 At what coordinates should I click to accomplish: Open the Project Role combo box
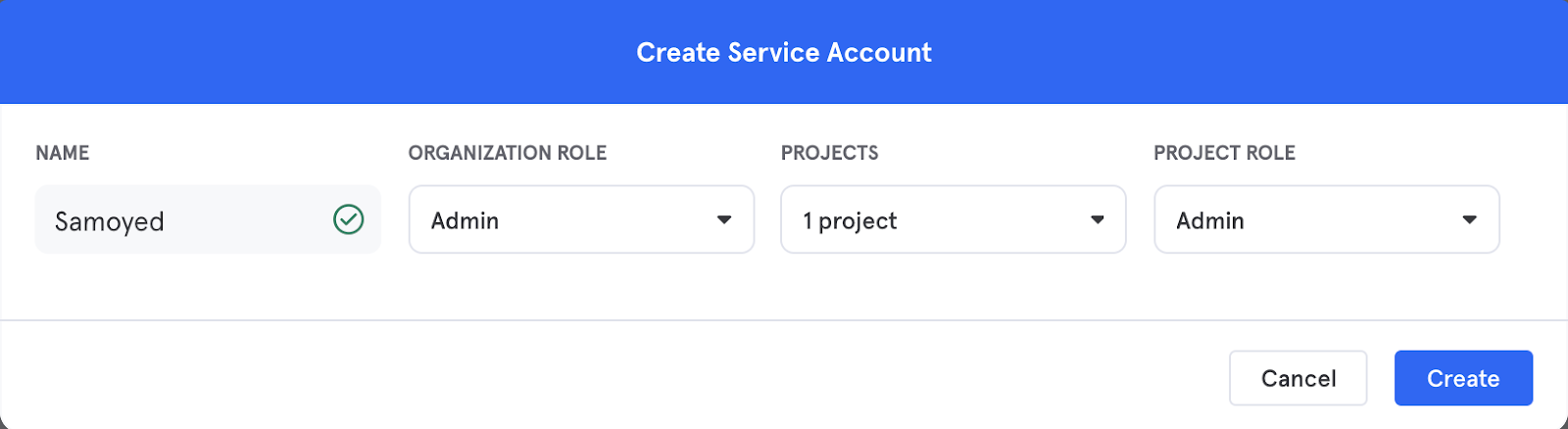(x=1327, y=219)
